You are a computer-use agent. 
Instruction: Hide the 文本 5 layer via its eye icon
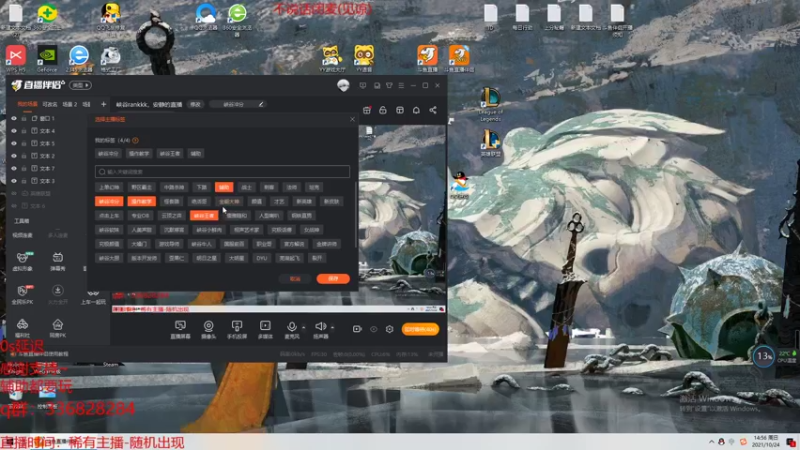coord(14,143)
